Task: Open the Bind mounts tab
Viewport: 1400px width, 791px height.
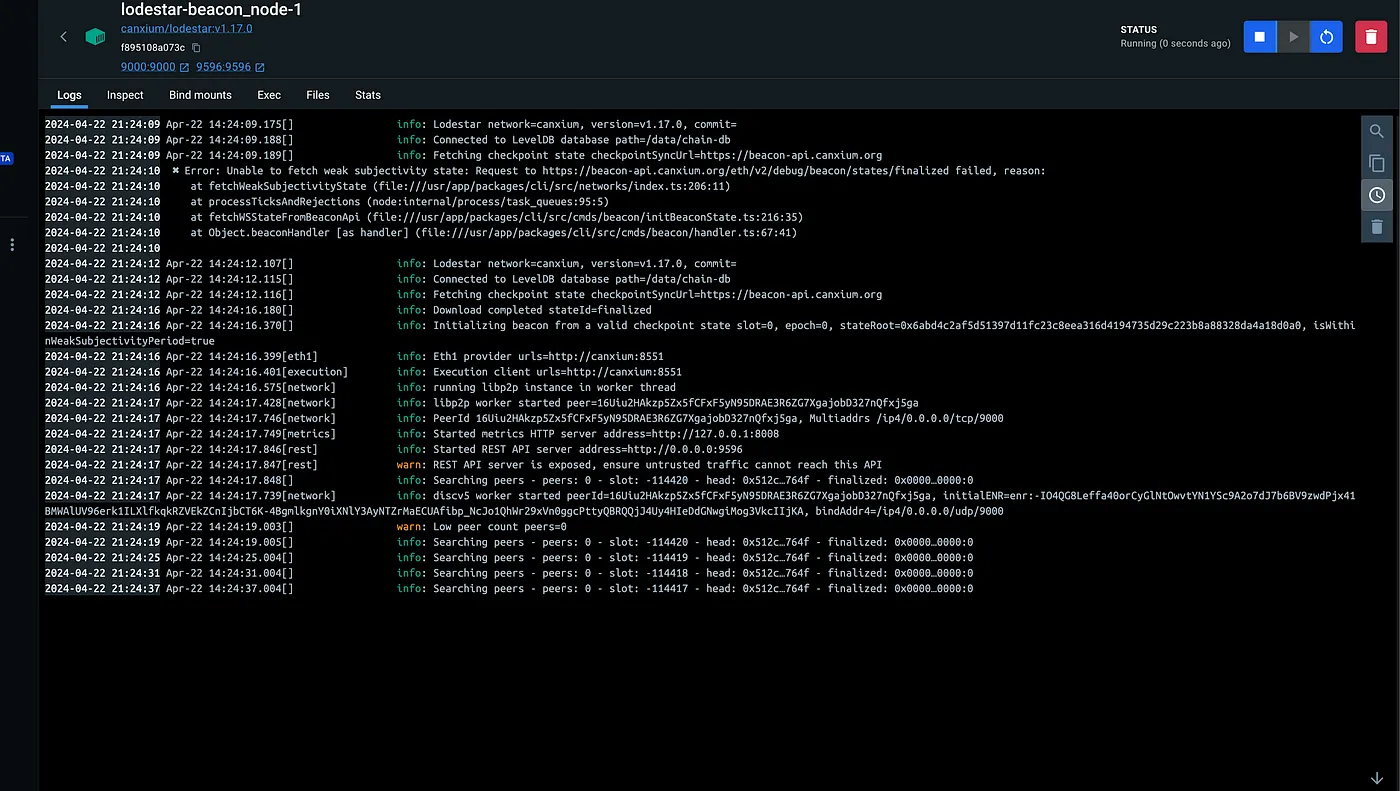Action: 200,95
